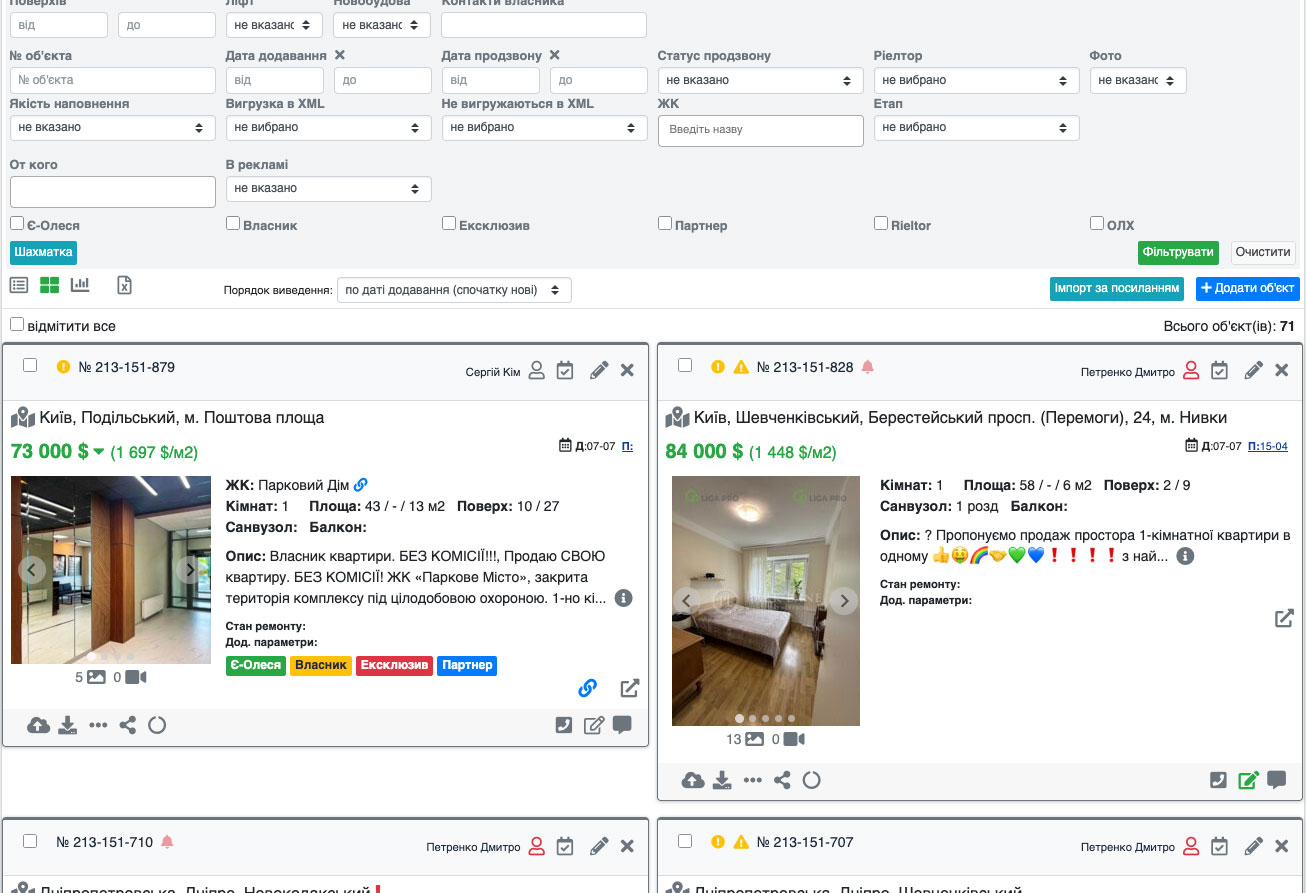Click the Додати об'єкт button

(1248, 288)
